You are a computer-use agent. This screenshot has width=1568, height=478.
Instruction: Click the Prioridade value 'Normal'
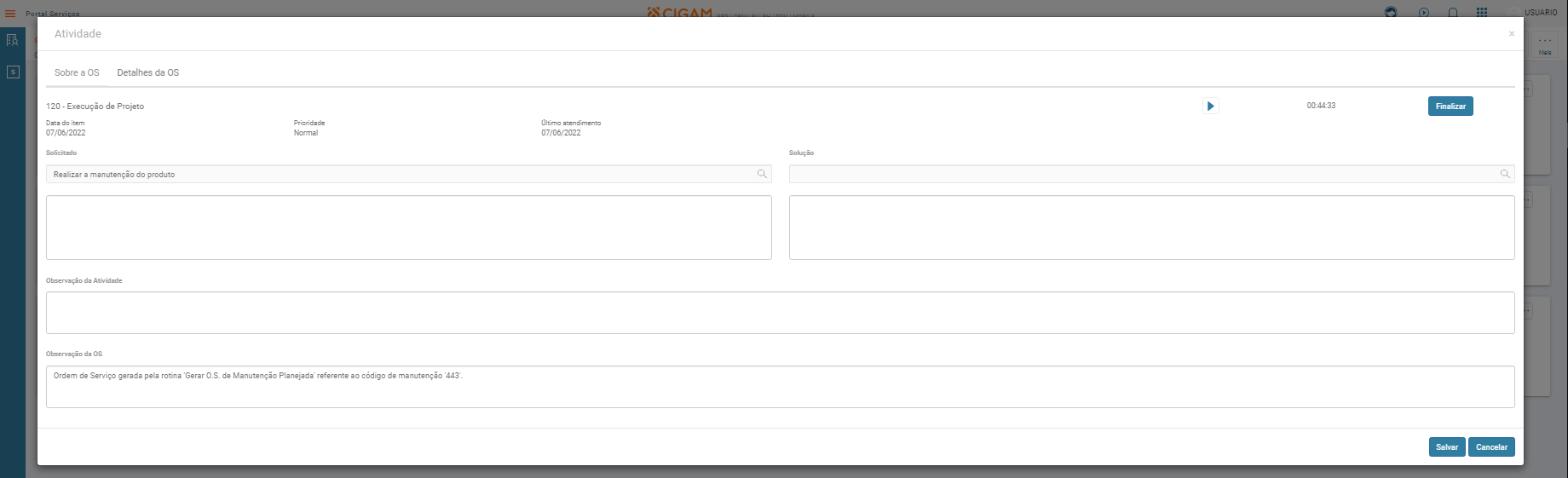[306, 133]
